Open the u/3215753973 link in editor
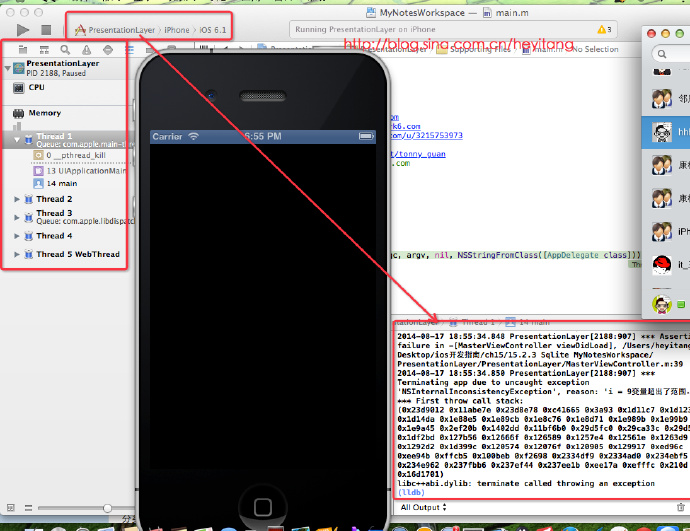Viewport: 690px width, 531px height. 426,135
